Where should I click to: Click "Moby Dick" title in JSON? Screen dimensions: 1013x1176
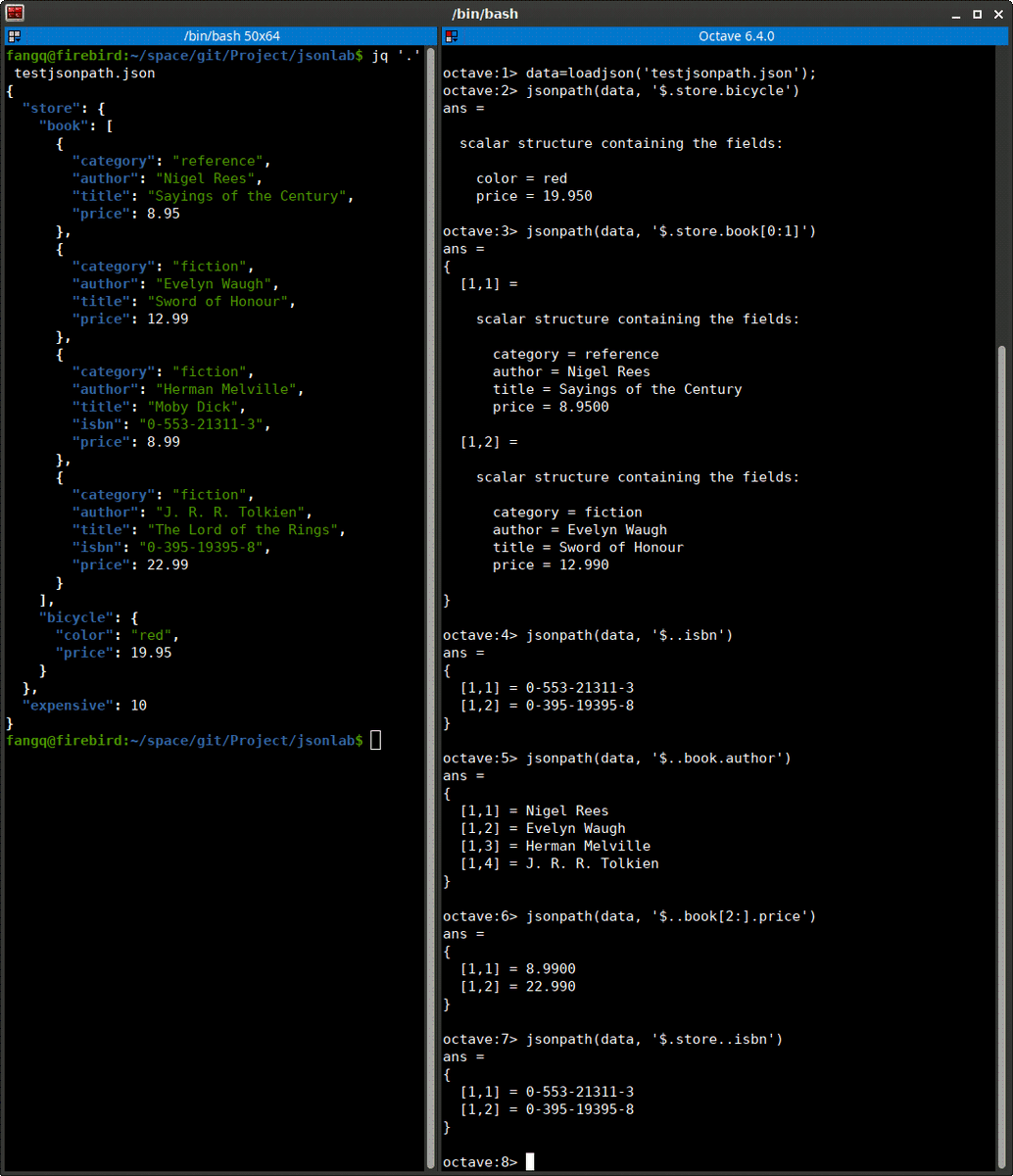(193, 407)
